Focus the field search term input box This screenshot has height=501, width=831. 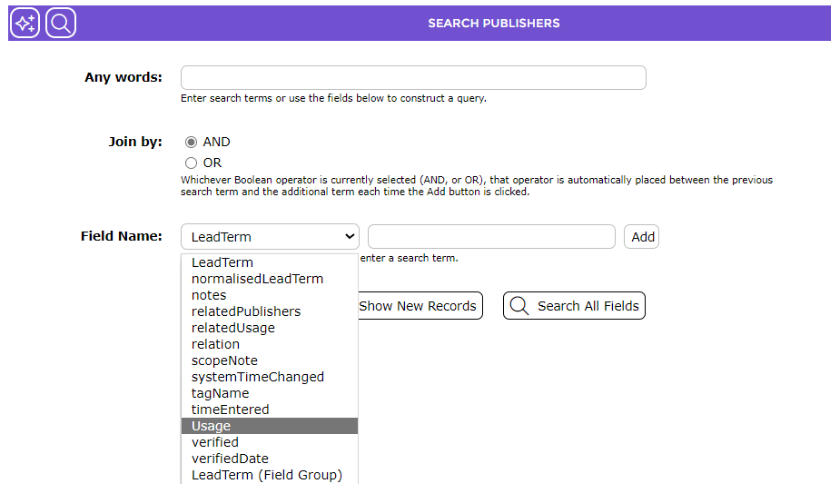492,236
